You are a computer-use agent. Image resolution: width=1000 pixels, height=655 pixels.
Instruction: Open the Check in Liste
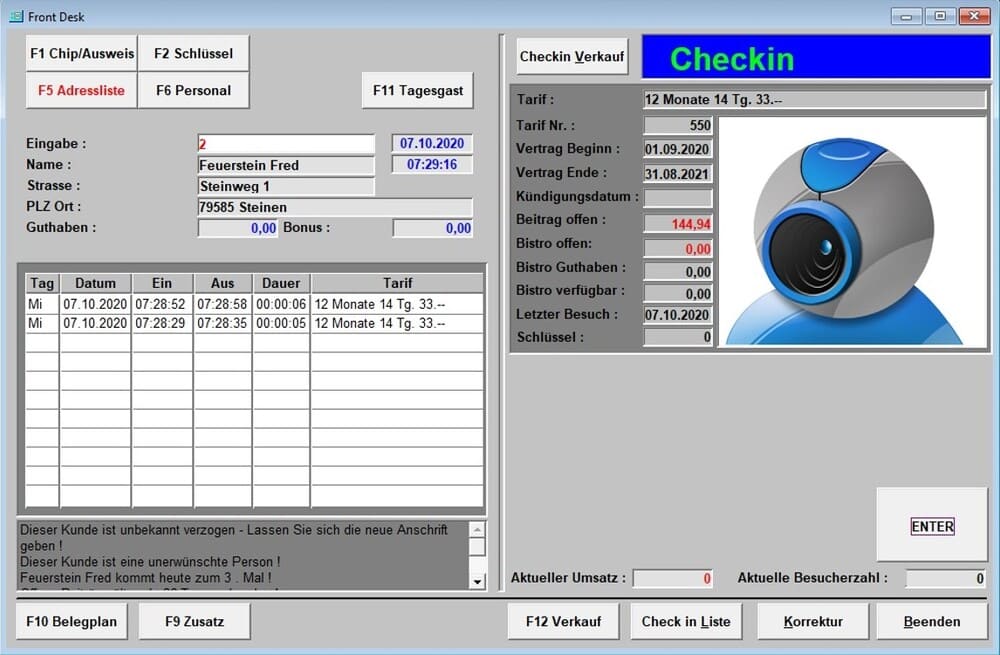(686, 621)
